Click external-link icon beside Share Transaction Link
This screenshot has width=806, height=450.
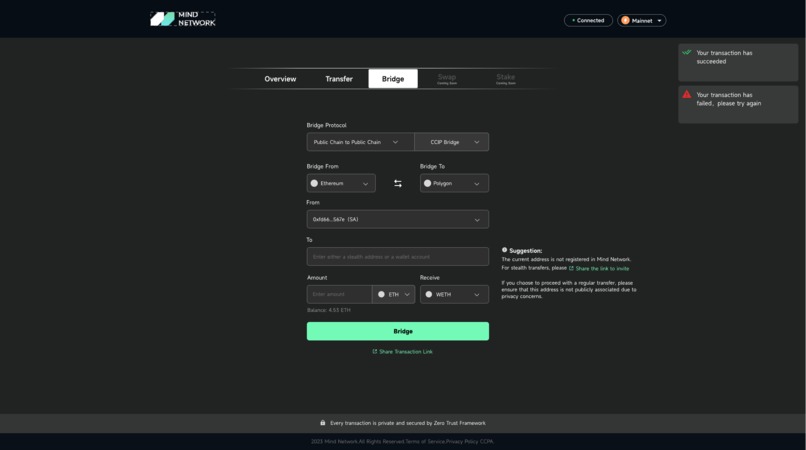[x=375, y=352]
